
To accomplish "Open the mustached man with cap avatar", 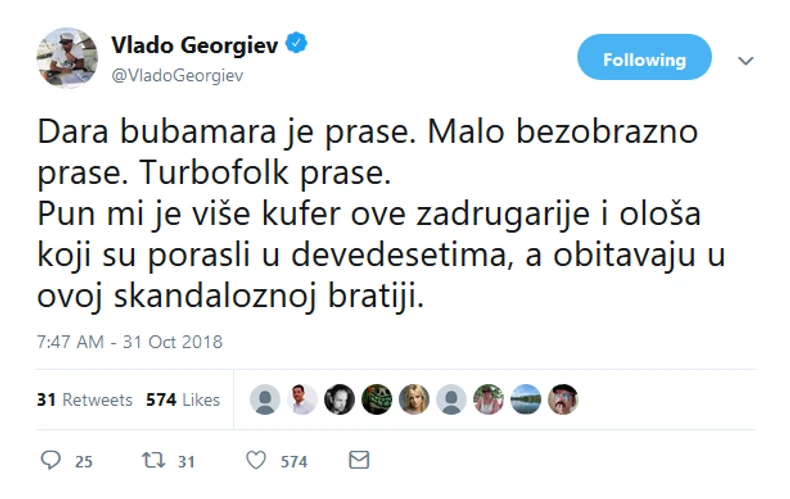I will point(562,399).
